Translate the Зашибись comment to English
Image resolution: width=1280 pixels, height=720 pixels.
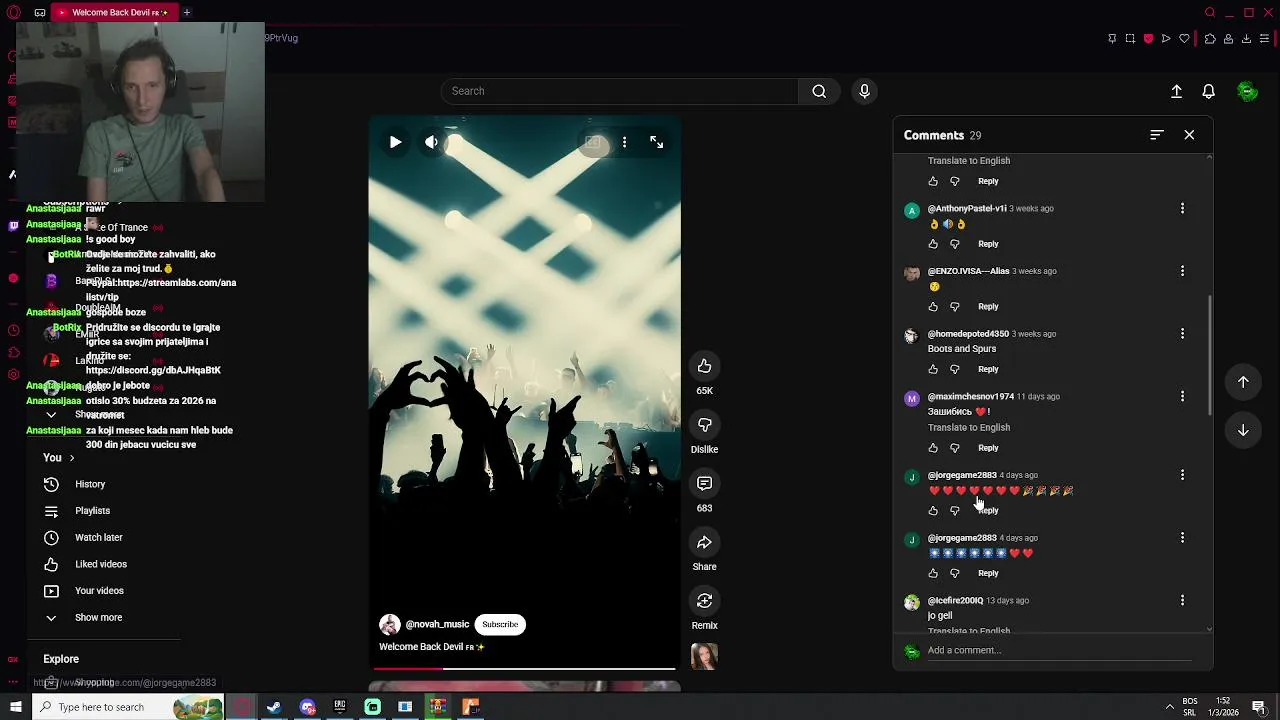pyautogui.click(x=969, y=427)
